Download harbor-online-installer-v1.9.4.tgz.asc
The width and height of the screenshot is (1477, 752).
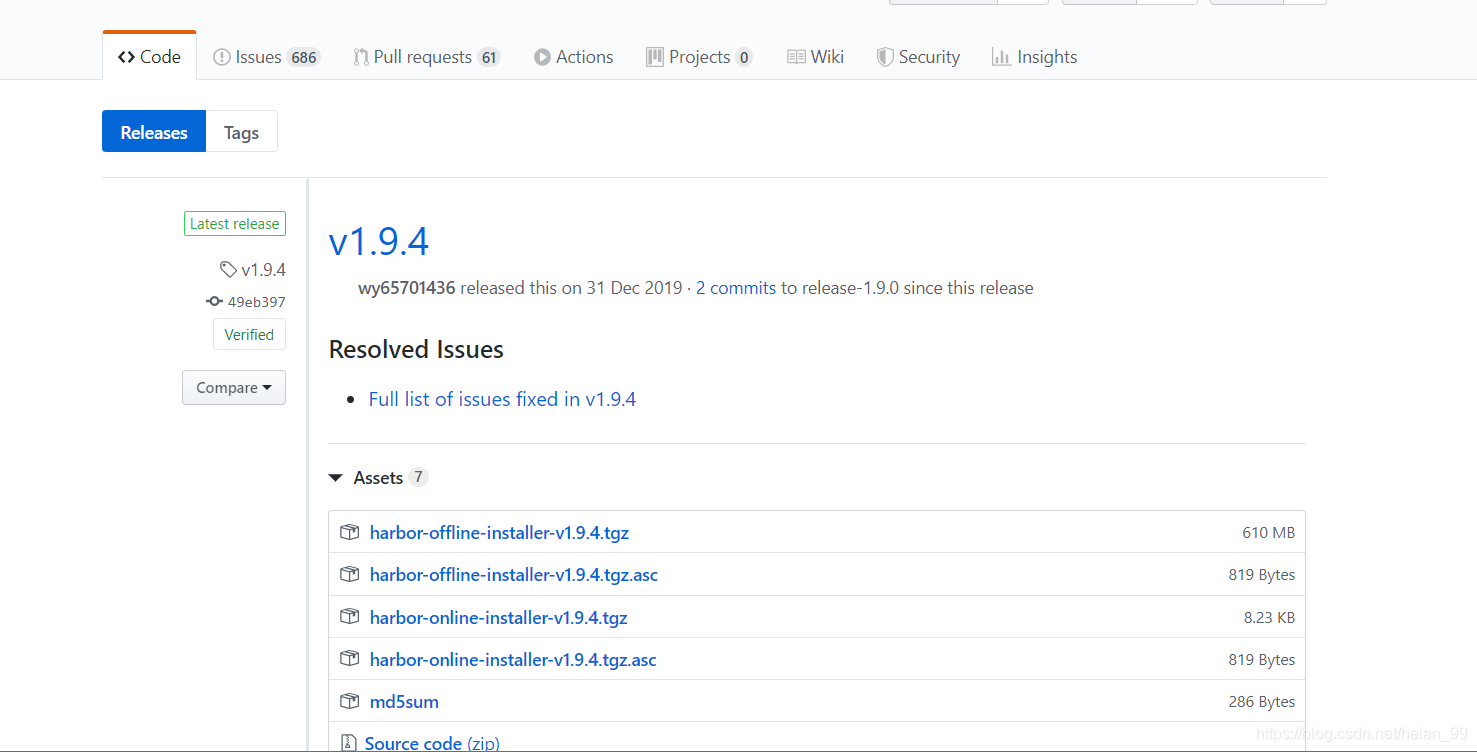click(x=513, y=660)
